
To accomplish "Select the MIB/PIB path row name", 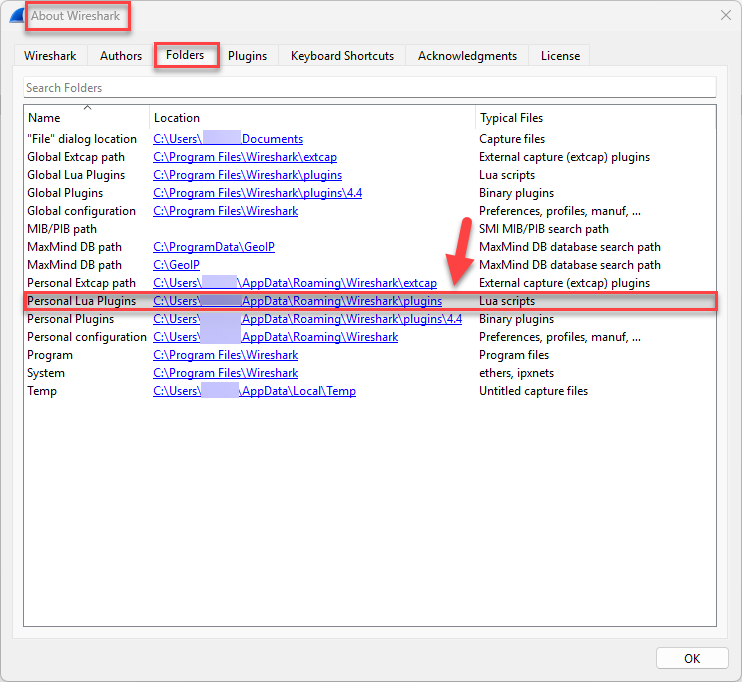I will tap(62, 229).
